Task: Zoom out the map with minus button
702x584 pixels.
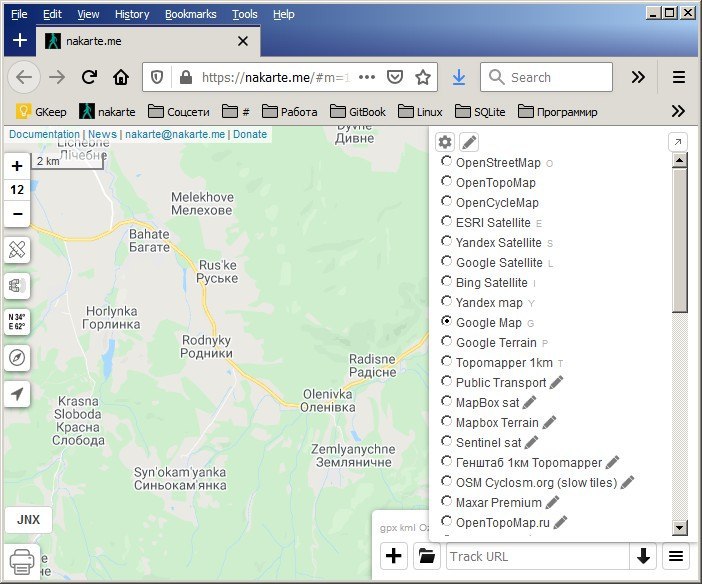Action: [17, 214]
